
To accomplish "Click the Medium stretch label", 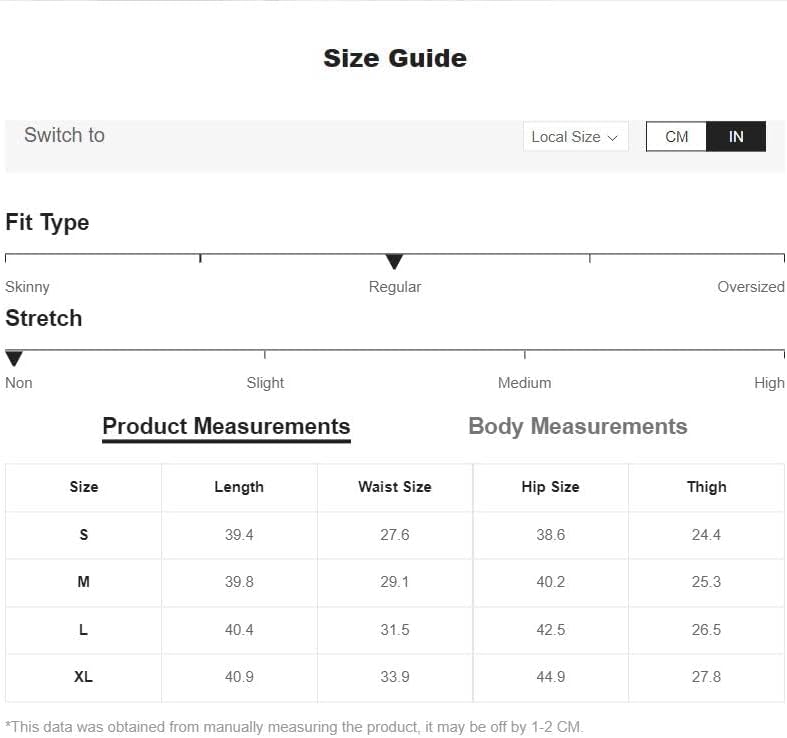I will coord(524,383).
